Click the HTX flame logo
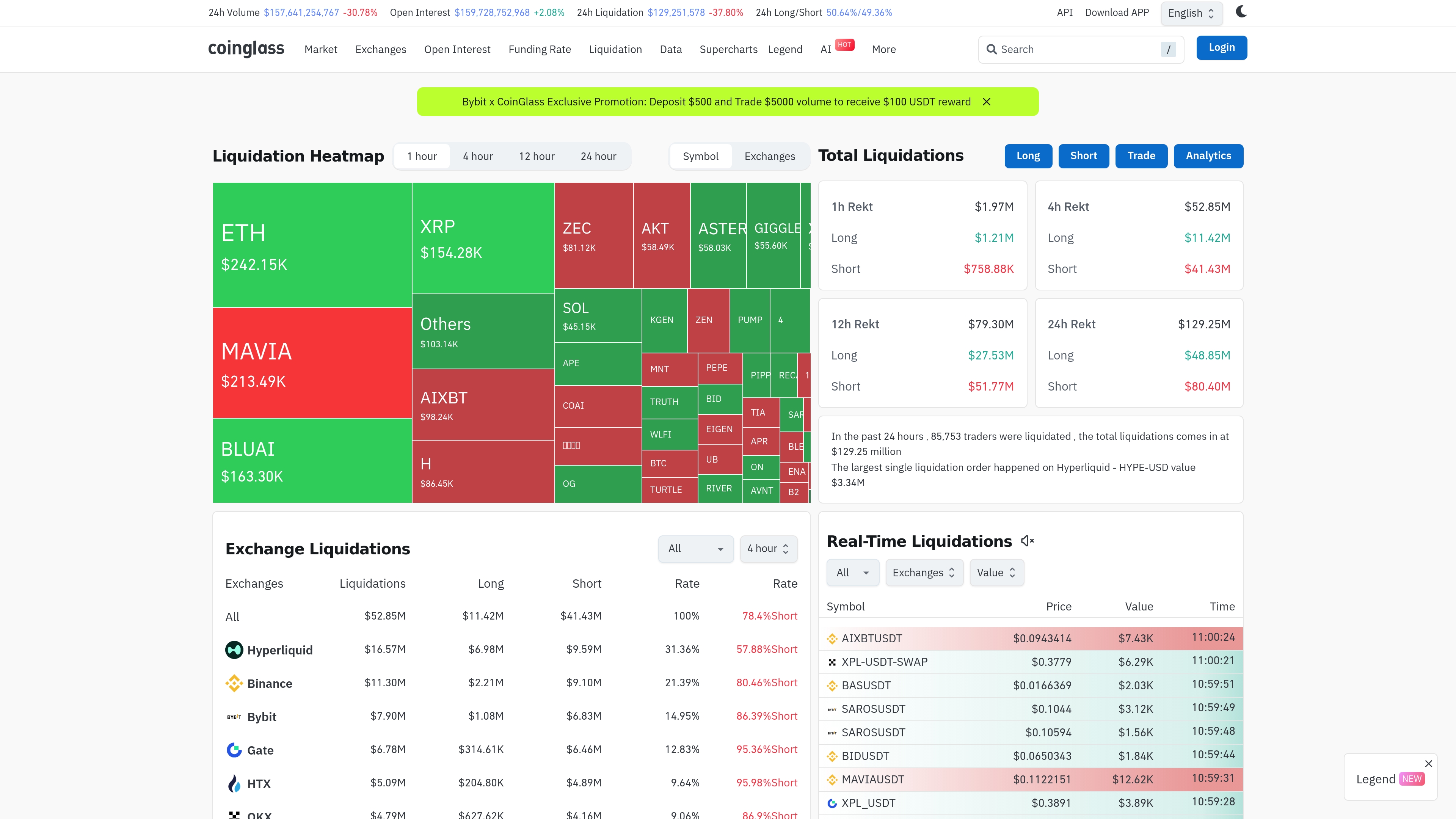Image resolution: width=1456 pixels, height=819 pixels. [234, 783]
